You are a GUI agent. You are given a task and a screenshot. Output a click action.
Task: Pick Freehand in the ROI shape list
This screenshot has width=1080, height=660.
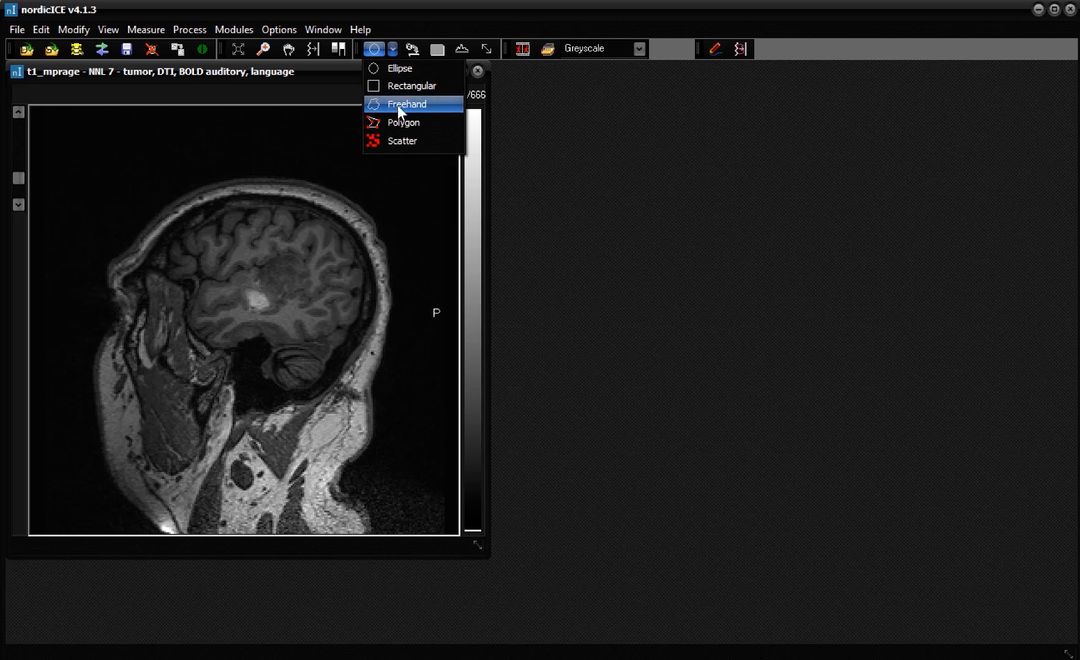407,104
